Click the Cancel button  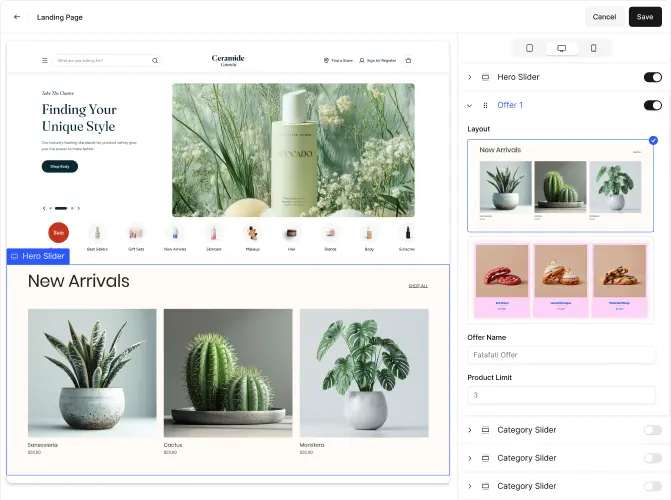coord(604,17)
